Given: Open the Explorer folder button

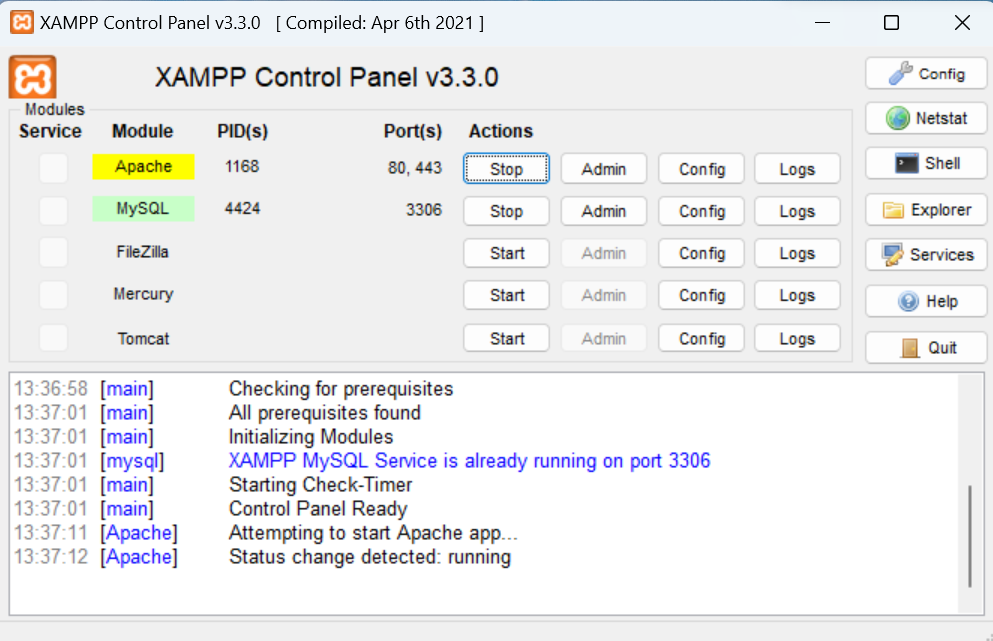Looking at the screenshot, I should 926,210.
